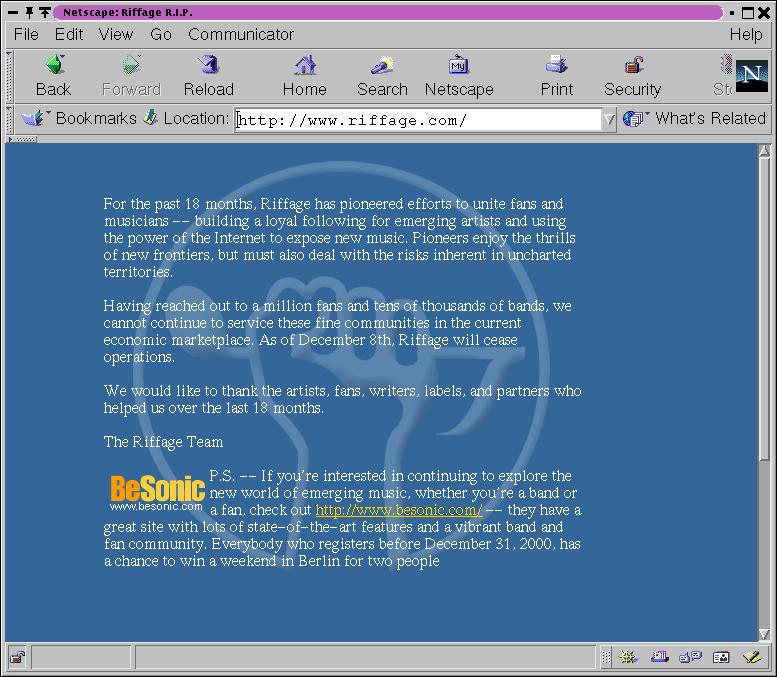Image resolution: width=777 pixels, height=677 pixels.
Task: Open the Bookmarks quickfile menu
Action: tap(79, 118)
